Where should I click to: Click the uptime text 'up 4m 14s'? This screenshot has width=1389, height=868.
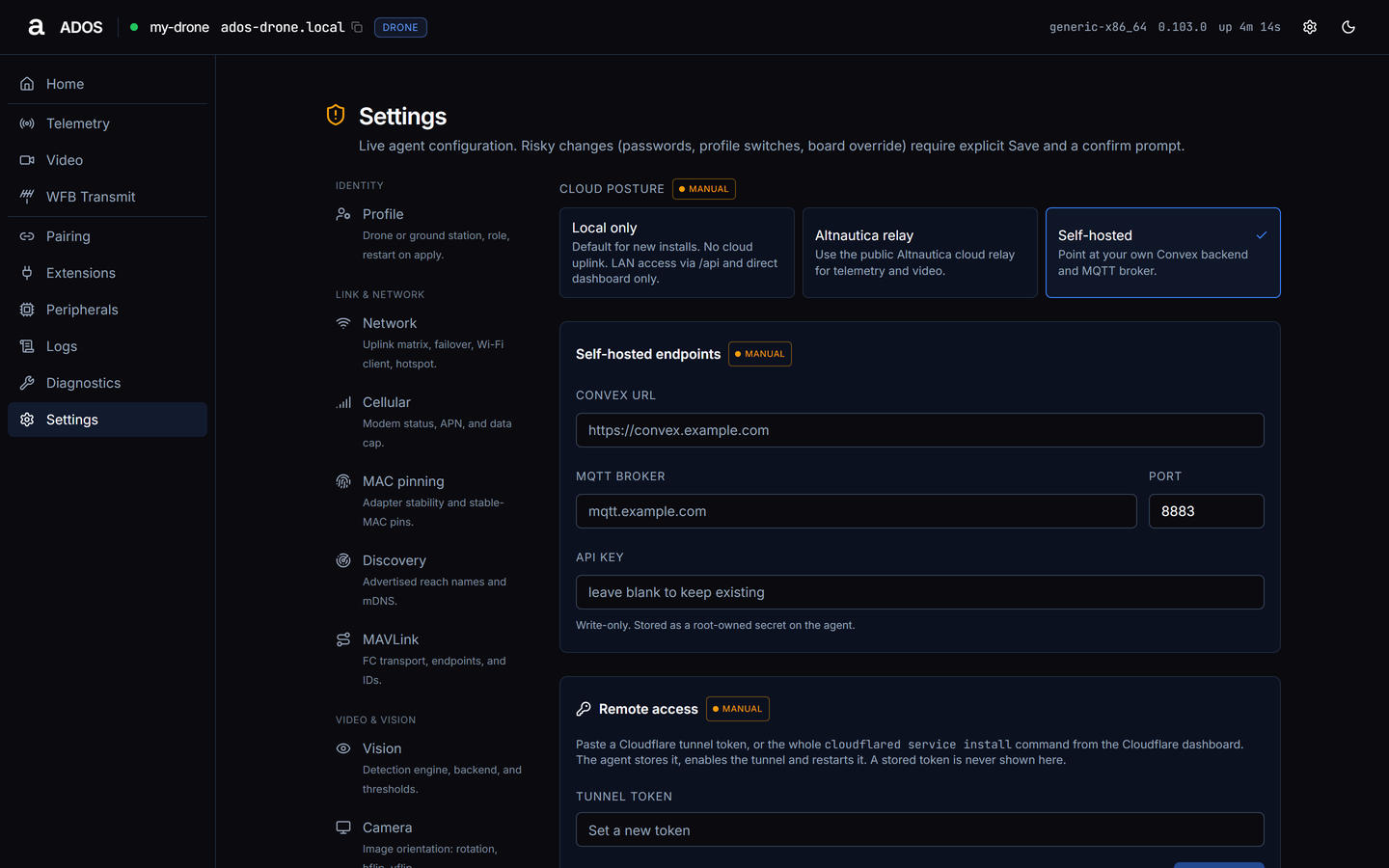point(1249,27)
